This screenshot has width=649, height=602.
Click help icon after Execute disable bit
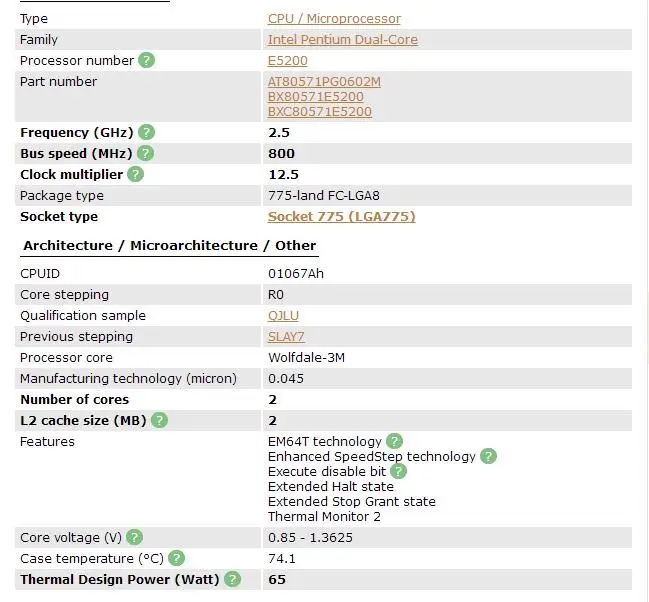coord(399,471)
